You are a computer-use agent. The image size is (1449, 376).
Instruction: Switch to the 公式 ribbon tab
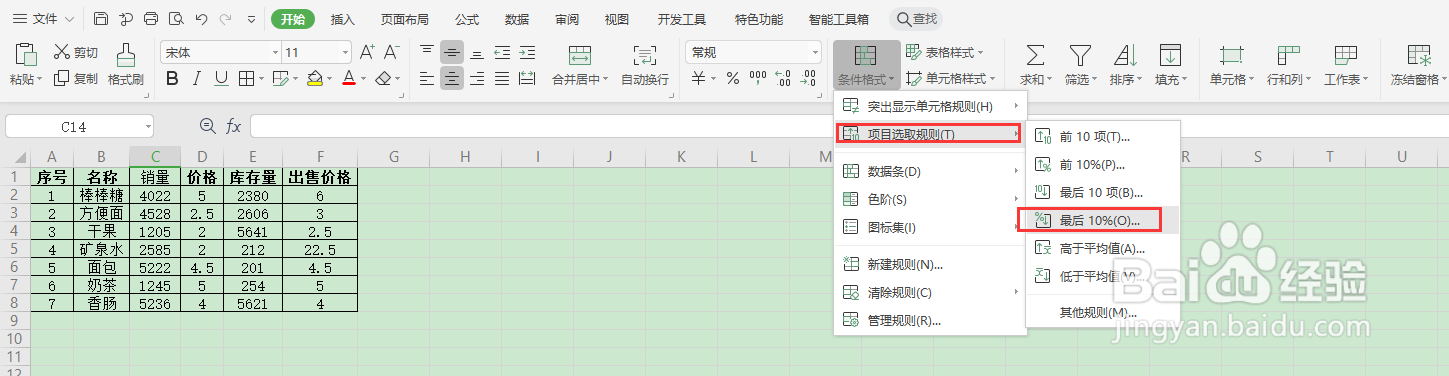pyautogui.click(x=467, y=19)
